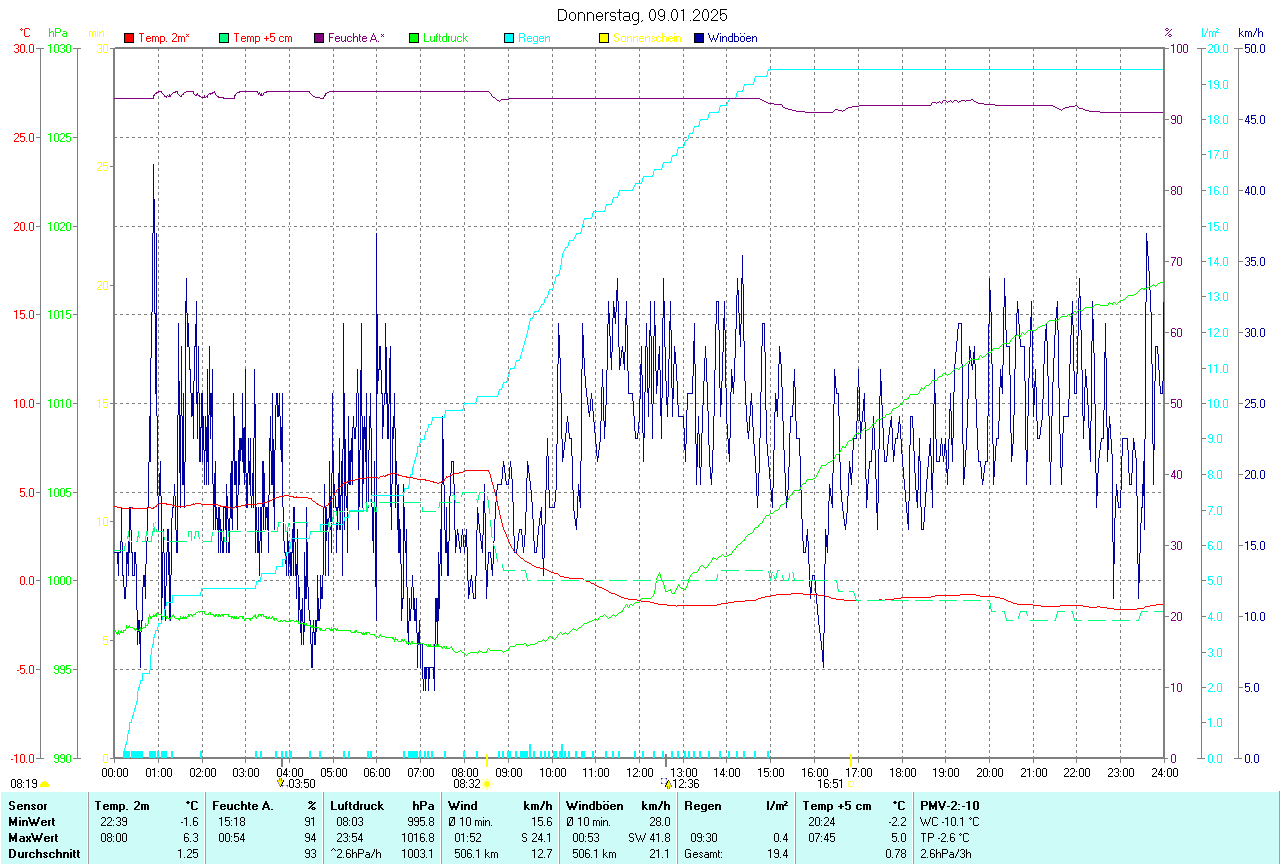Click the green Temp +5 cm legend swatch
The width and height of the screenshot is (1280, 864).
(224, 38)
